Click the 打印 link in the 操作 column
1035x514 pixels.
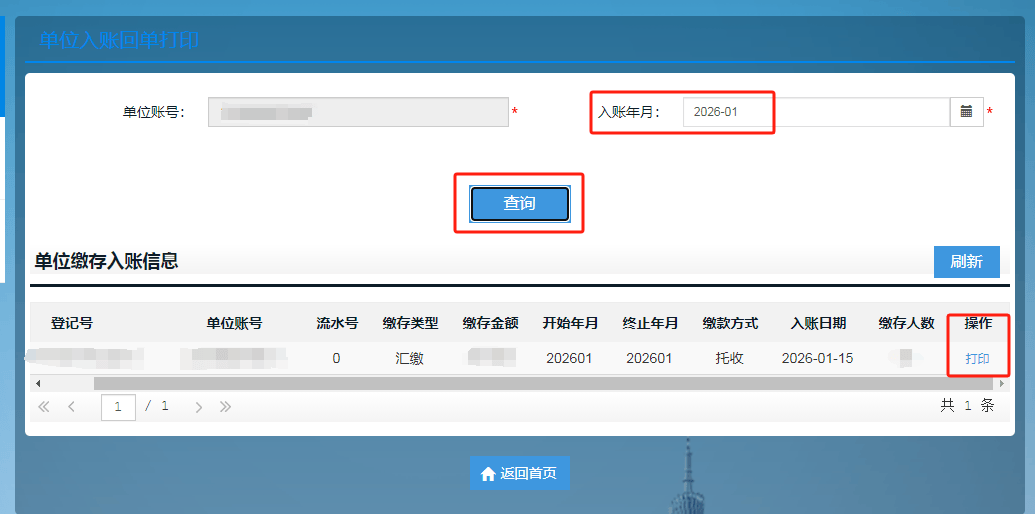[977, 358]
